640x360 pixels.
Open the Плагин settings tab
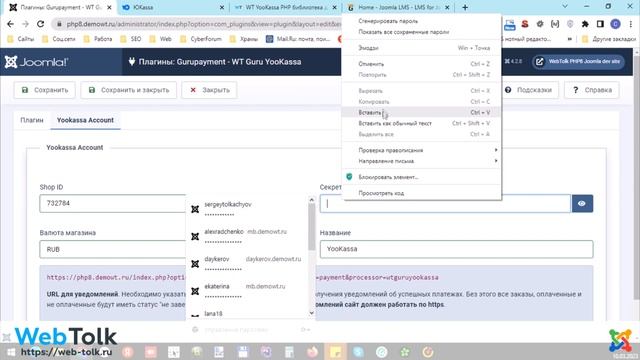[x=32, y=120]
